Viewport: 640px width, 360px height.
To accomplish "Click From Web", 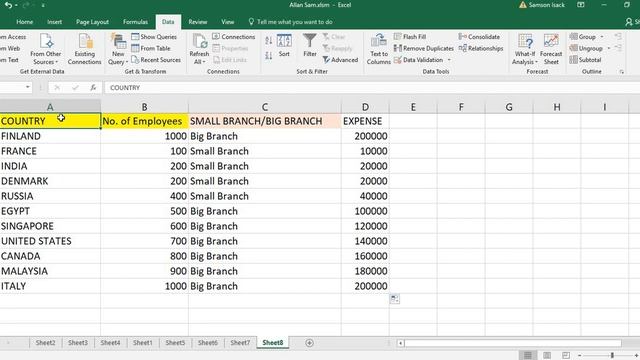I will (x=11, y=48).
